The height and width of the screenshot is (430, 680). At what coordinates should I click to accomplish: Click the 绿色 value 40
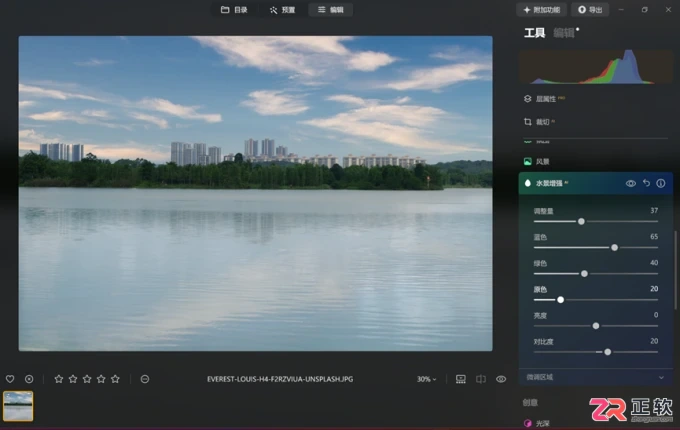(x=654, y=263)
